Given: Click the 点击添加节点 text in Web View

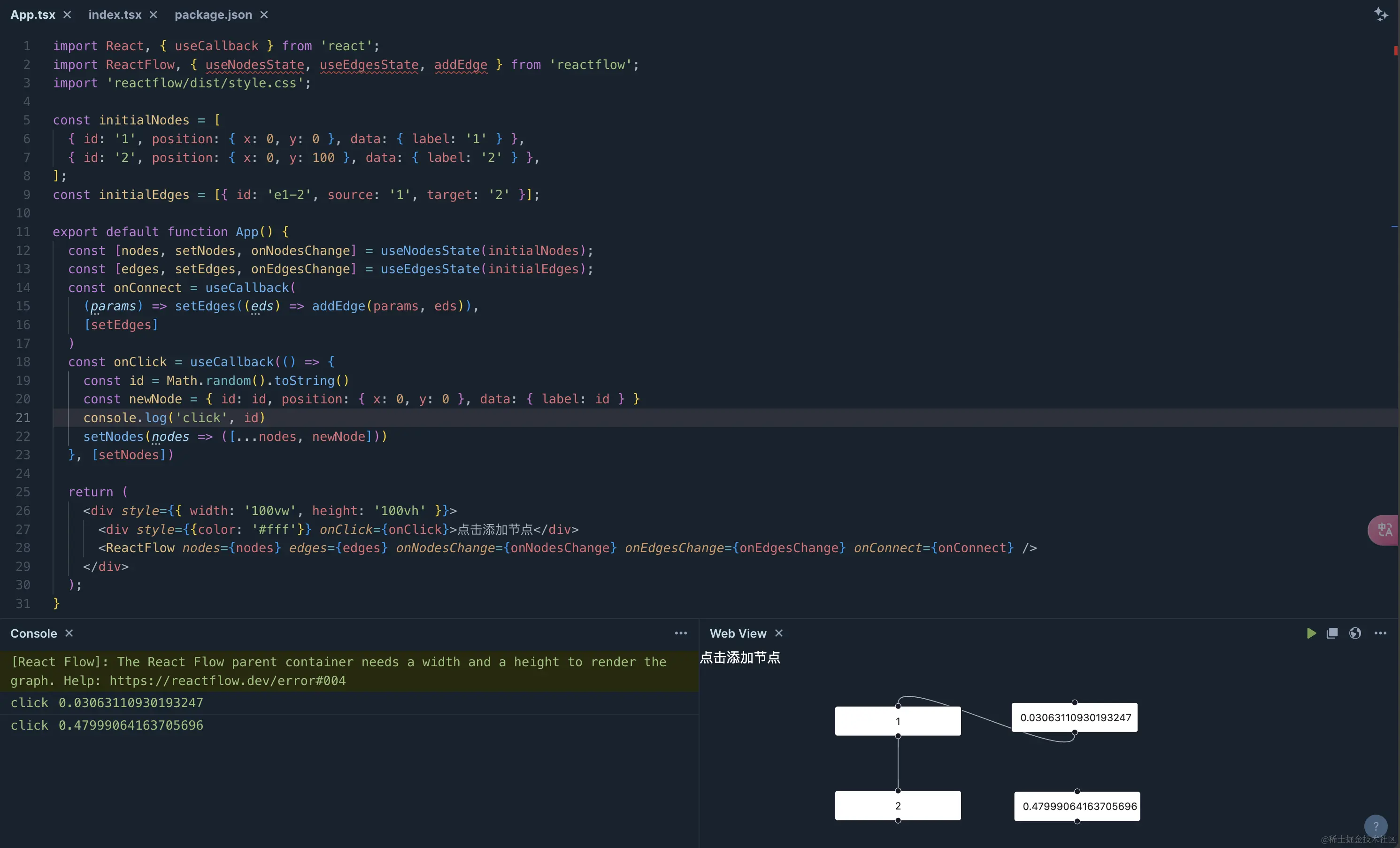Looking at the screenshot, I should [x=740, y=657].
